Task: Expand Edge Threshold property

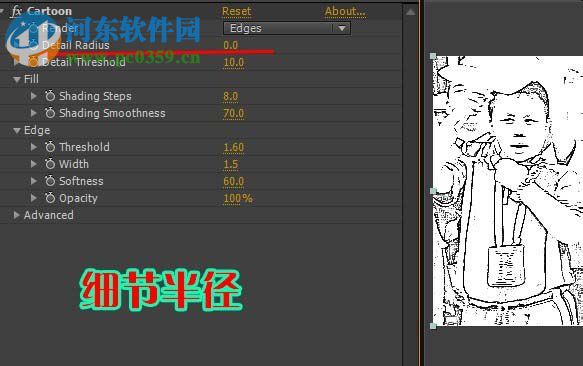Action: (x=33, y=147)
